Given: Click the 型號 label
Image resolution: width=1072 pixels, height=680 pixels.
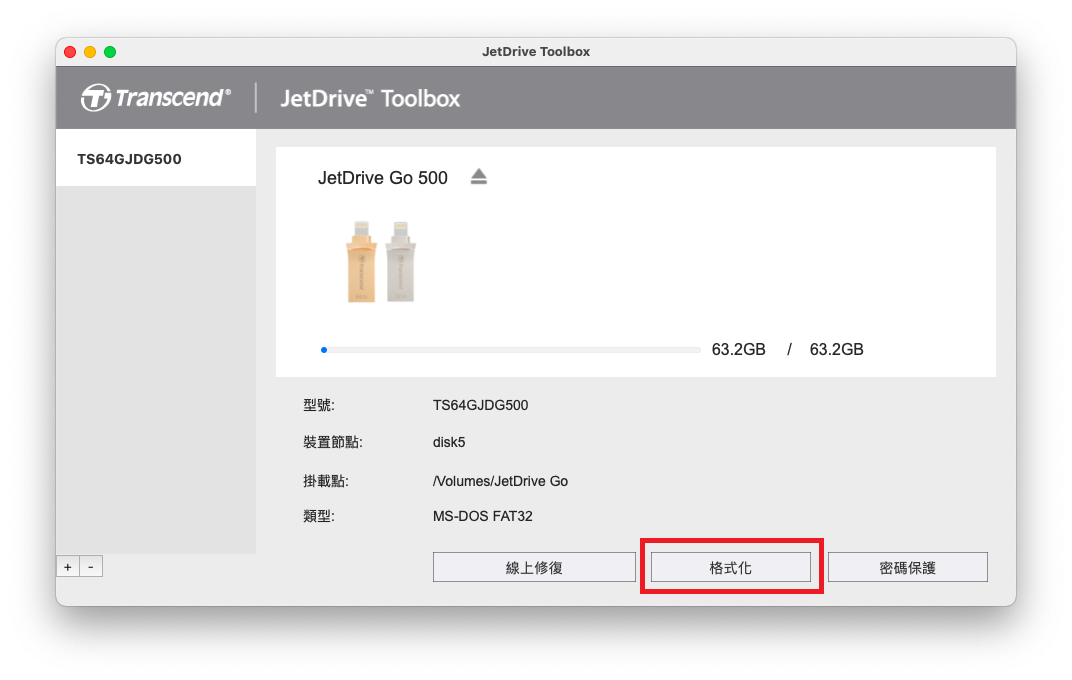Looking at the screenshot, I should click(319, 405).
